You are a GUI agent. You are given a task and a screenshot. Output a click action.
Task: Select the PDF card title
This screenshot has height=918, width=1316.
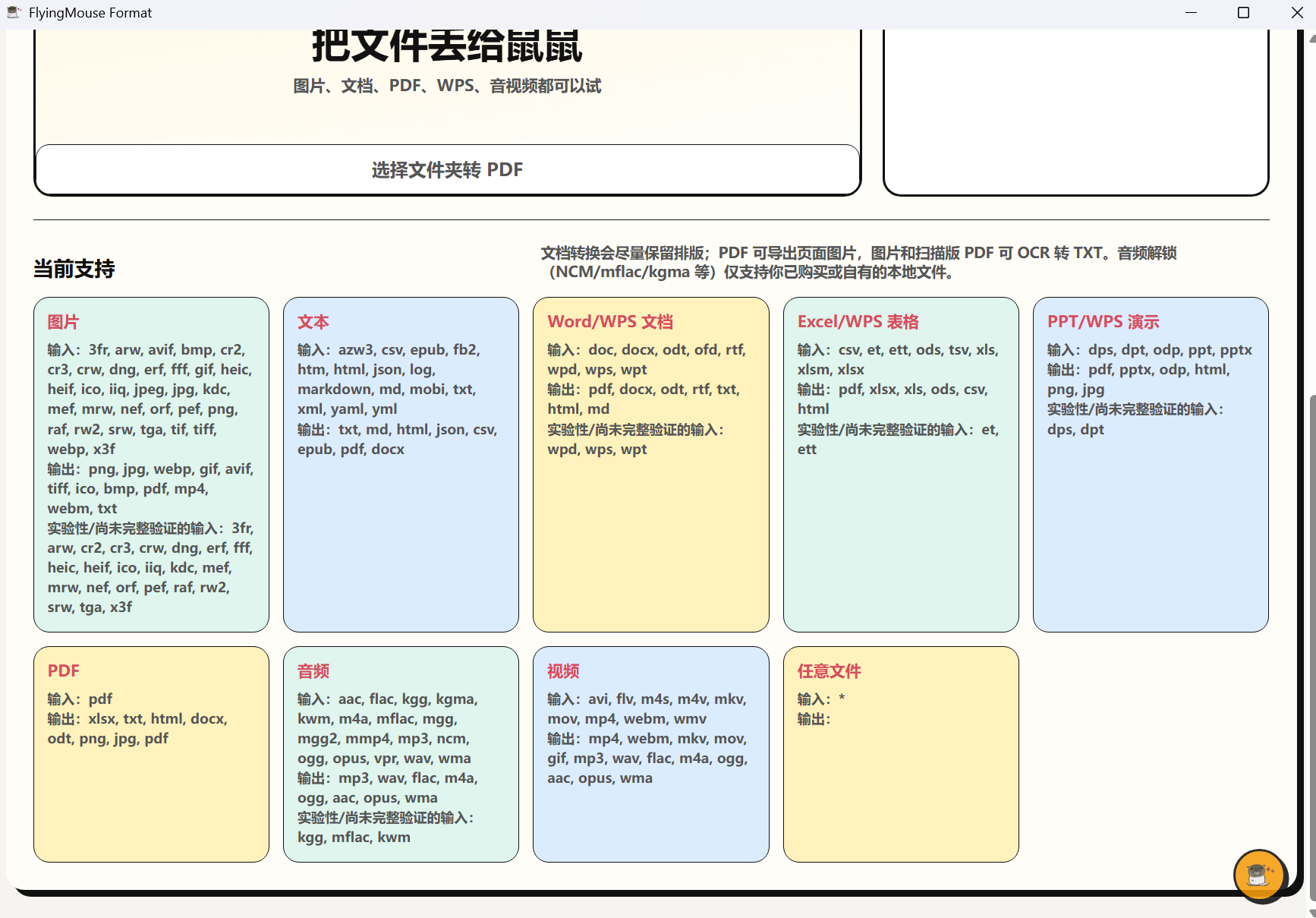point(63,670)
